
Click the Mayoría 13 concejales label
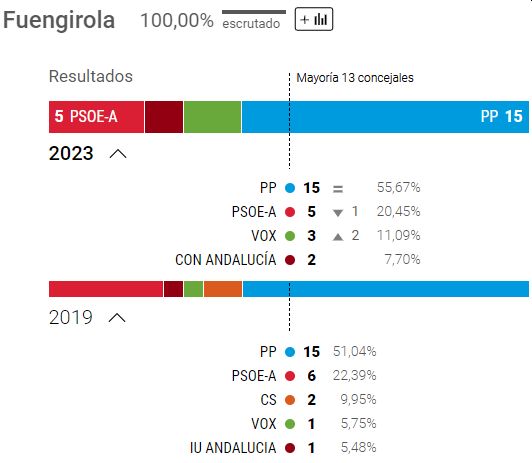pyautogui.click(x=355, y=78)
